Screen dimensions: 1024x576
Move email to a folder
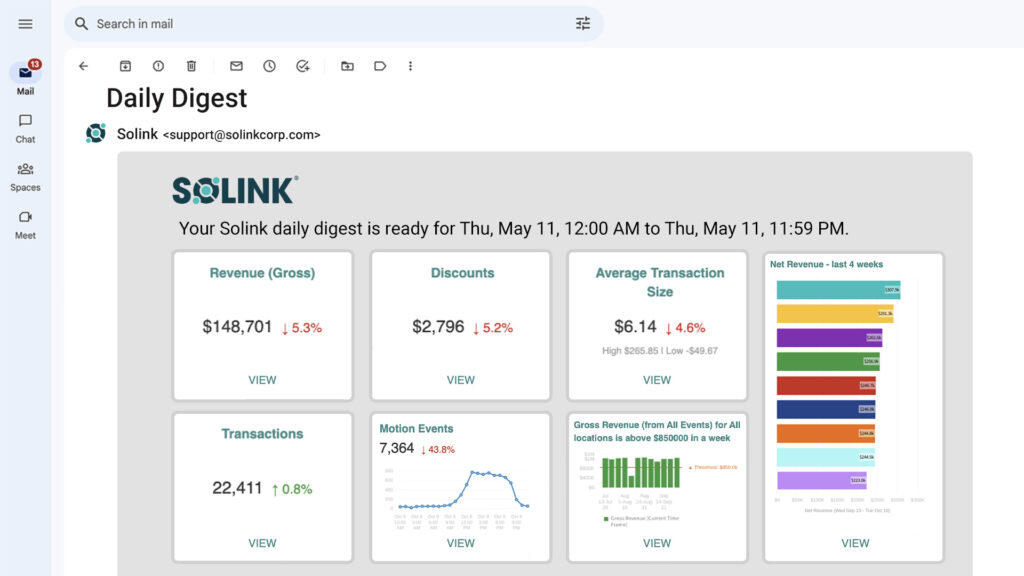[347, 66]
